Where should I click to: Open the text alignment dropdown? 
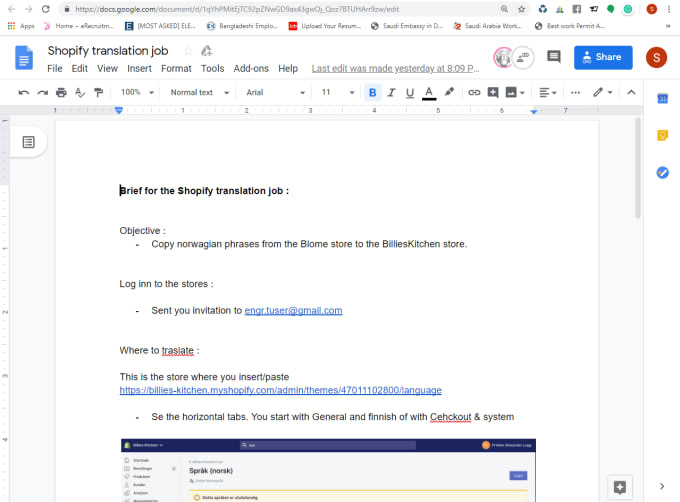coord(548,92)
